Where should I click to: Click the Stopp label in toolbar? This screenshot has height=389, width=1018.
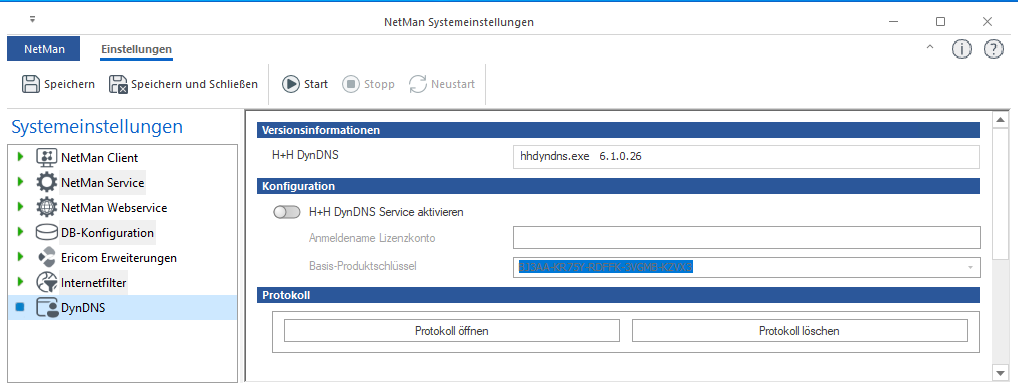[379, 84]
